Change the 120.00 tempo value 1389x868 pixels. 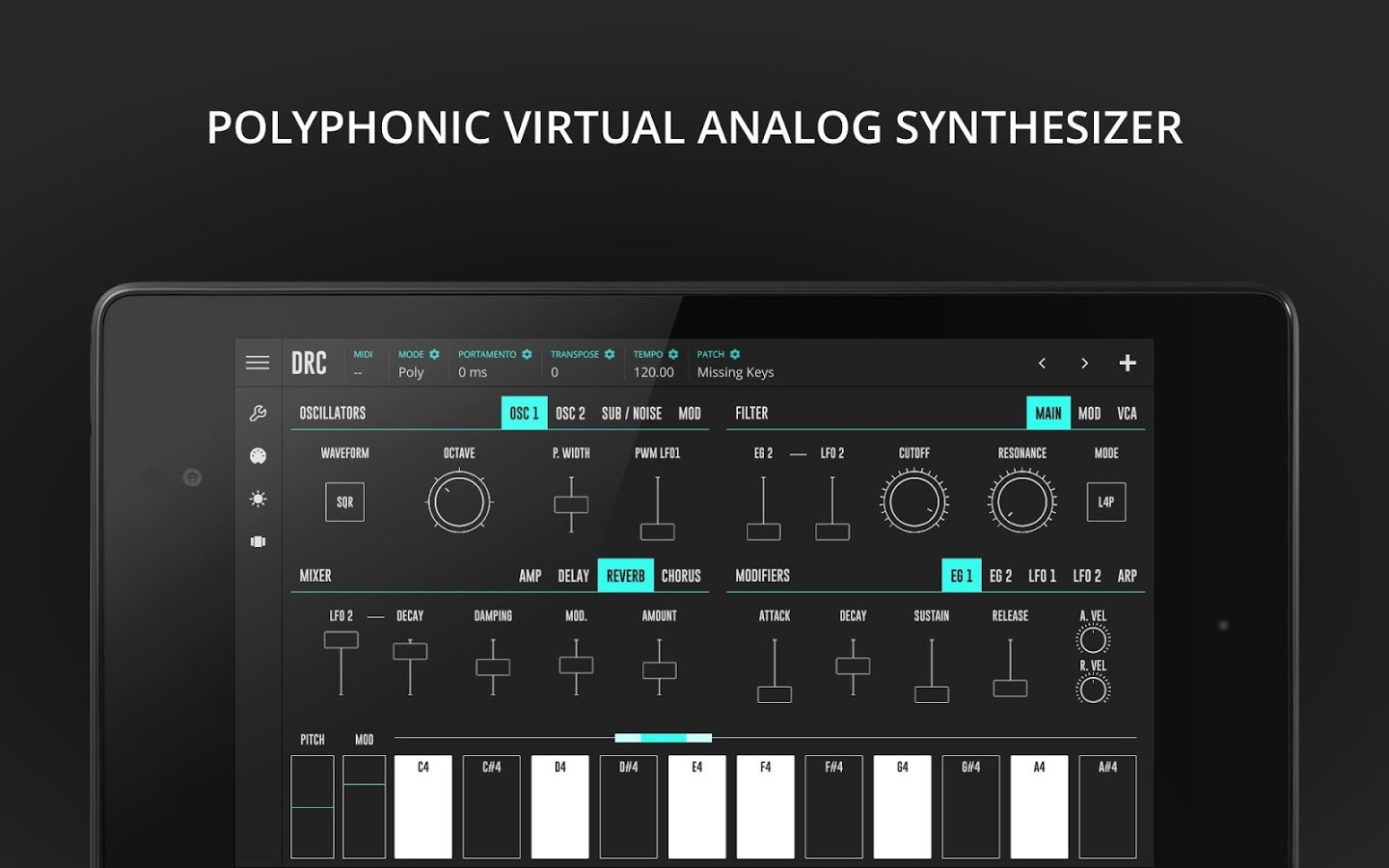(x=653, y=372)
